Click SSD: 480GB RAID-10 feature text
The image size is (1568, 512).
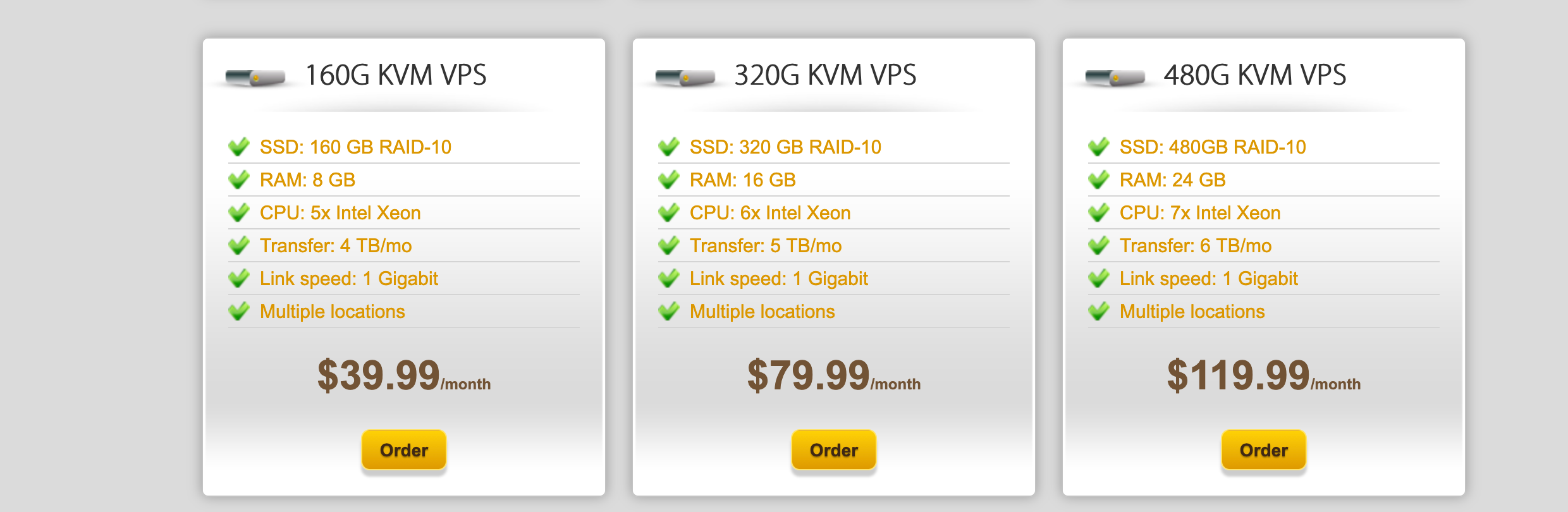tap(1212, 147)
